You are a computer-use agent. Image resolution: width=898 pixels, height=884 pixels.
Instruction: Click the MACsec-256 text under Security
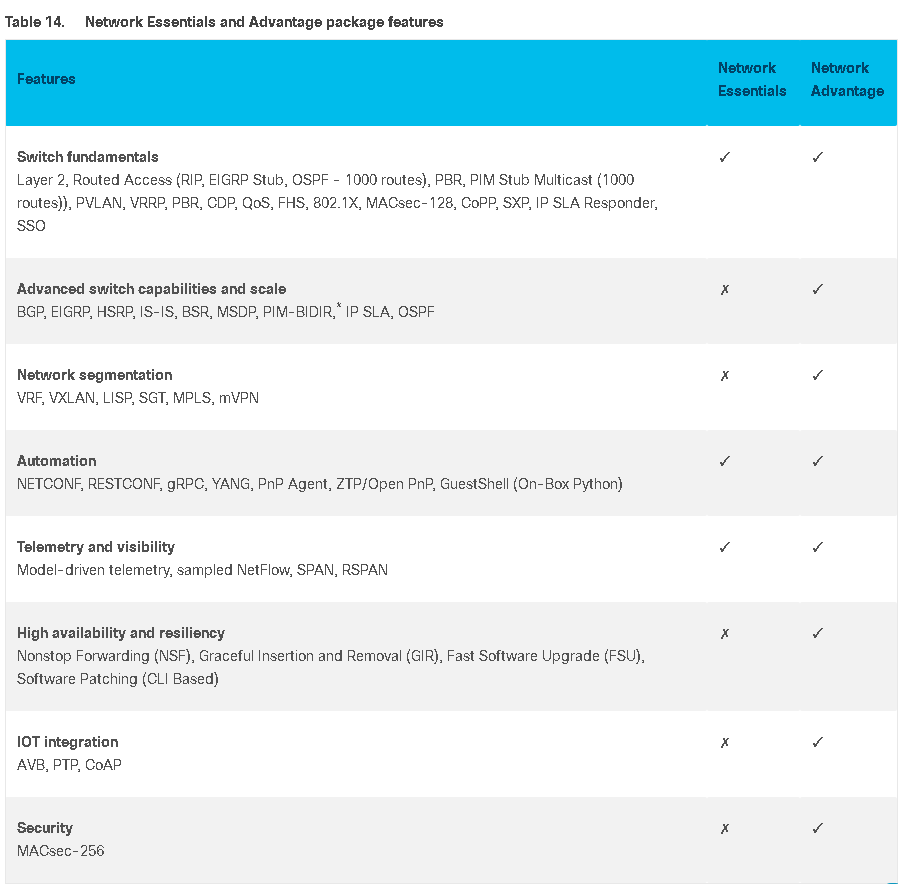click(61, 851)
